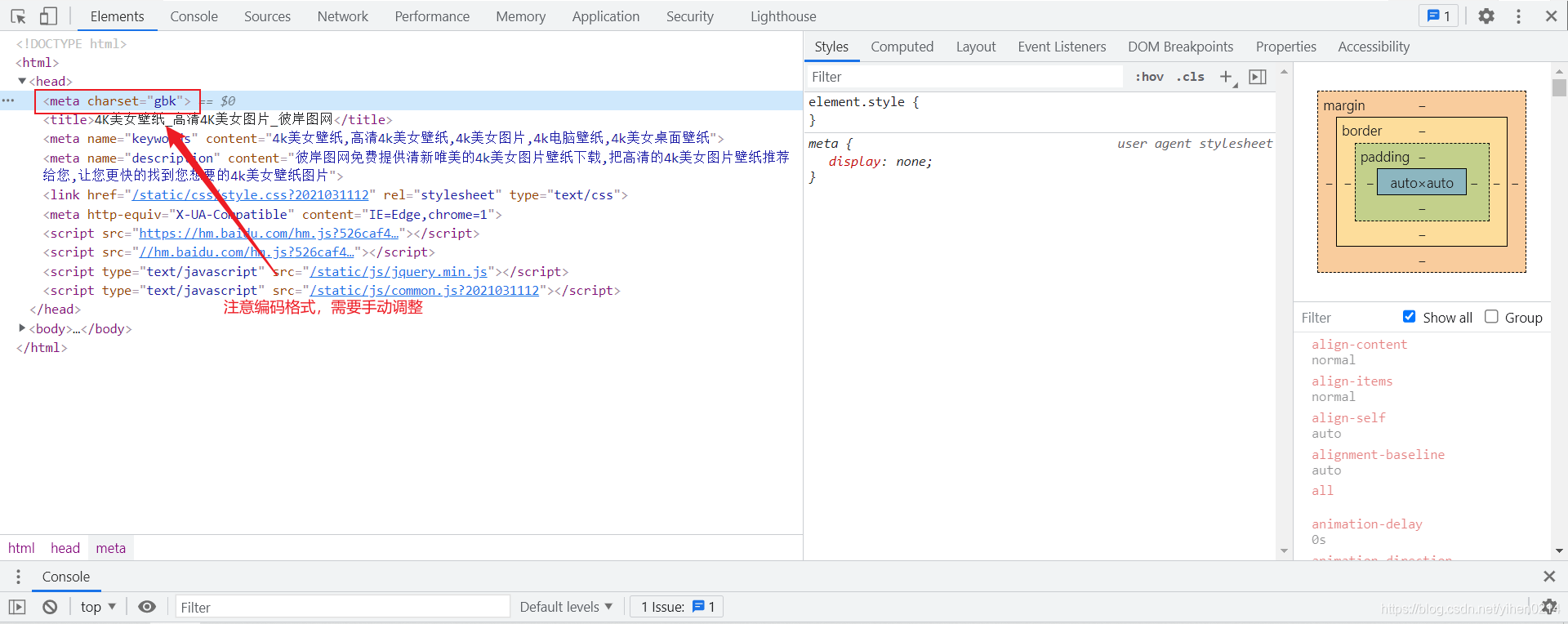Focus the computed properties Filter input
The height and width of the screenshot is (624, 1568).
tap(1347, 317)
